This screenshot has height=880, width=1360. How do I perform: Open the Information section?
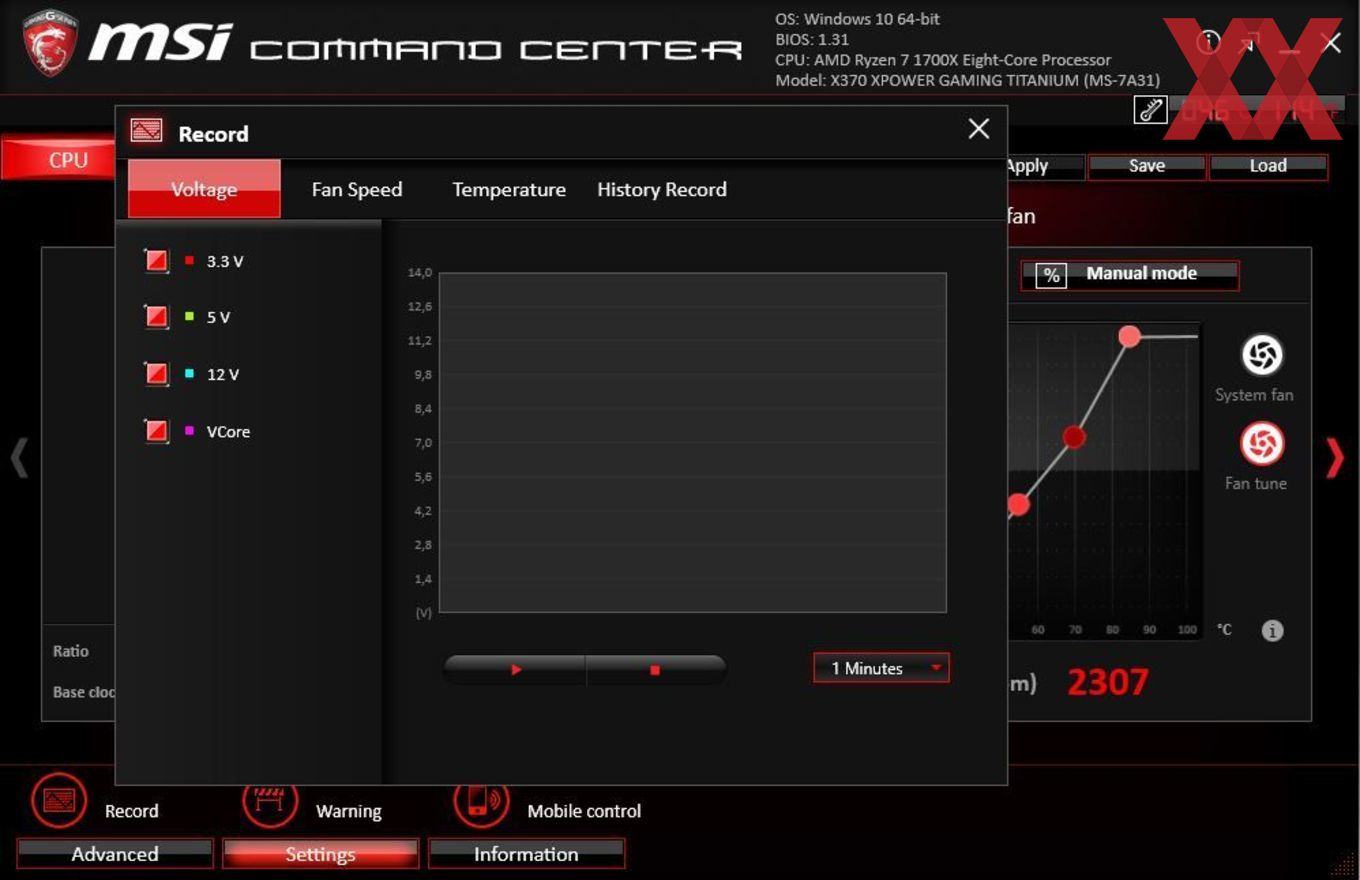click(526, 854)
